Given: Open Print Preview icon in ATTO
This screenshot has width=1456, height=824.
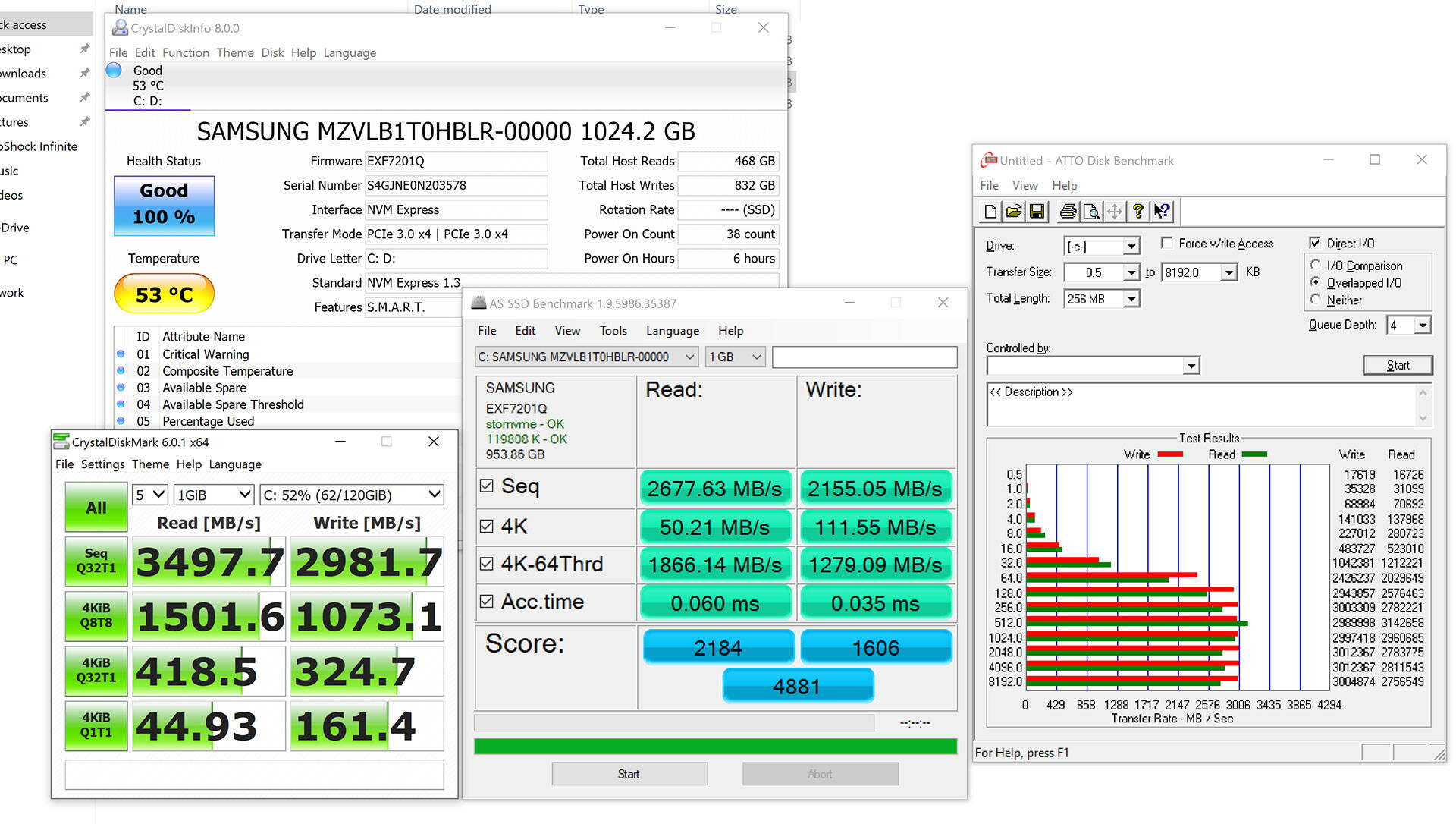Looking at the screenshot, I should tap(1091, 212).
